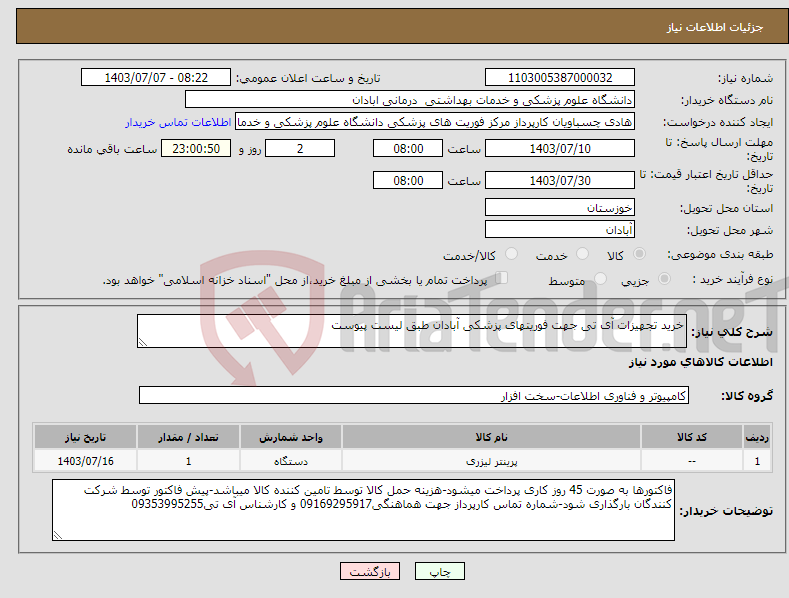Click the general need description text area

(412, 331)
